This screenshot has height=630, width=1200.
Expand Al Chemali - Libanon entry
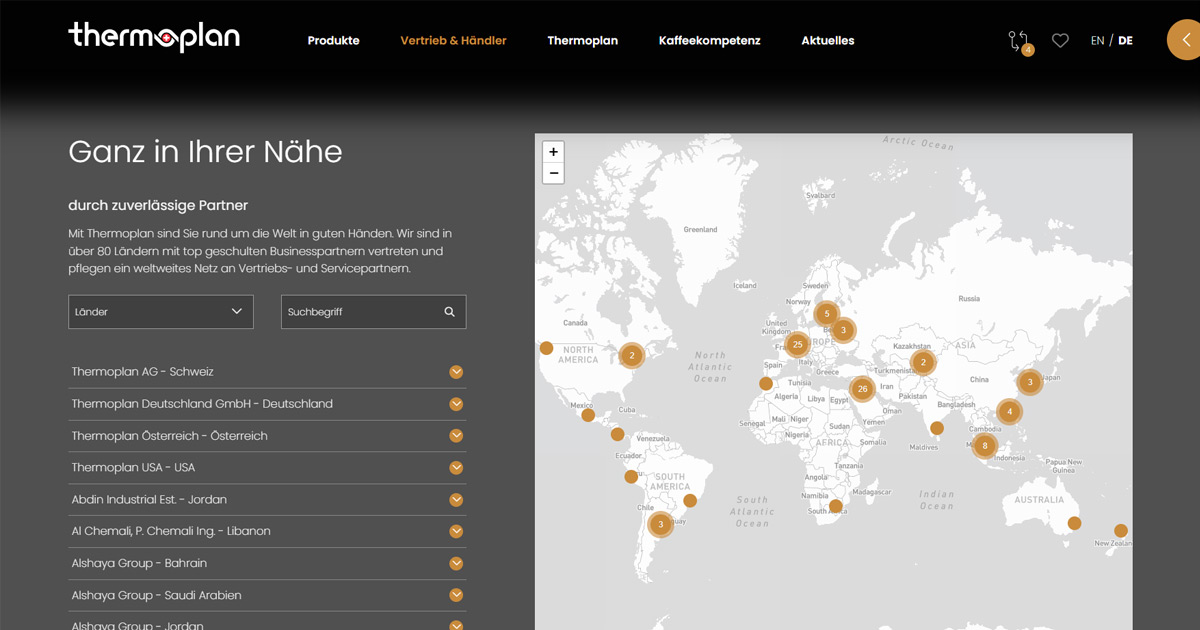click(x=457, y=531)
